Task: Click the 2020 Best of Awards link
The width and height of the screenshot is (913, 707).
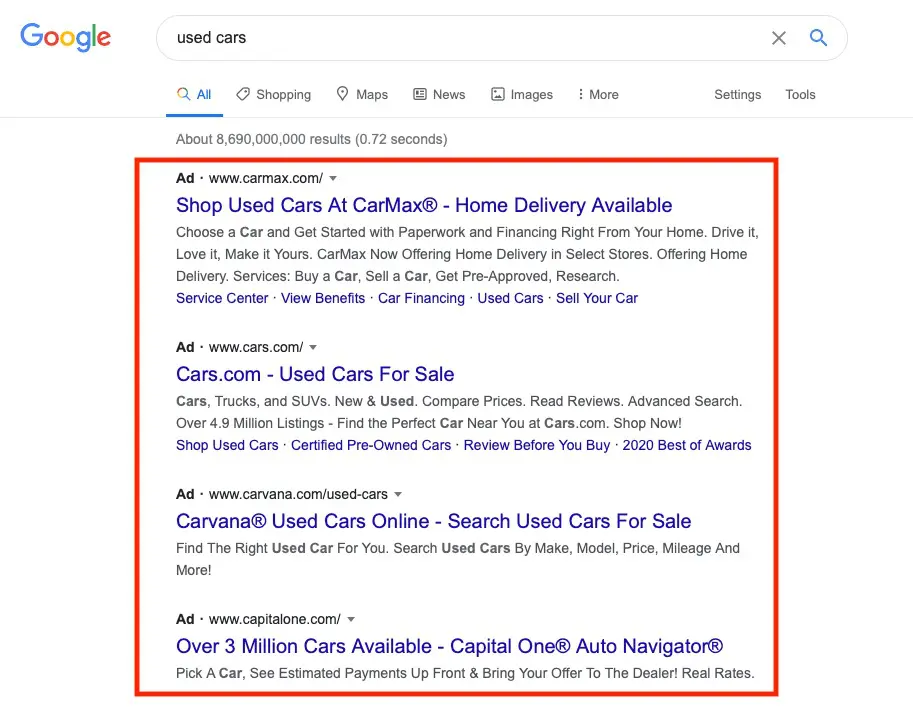Action: (x=687, y=446)
